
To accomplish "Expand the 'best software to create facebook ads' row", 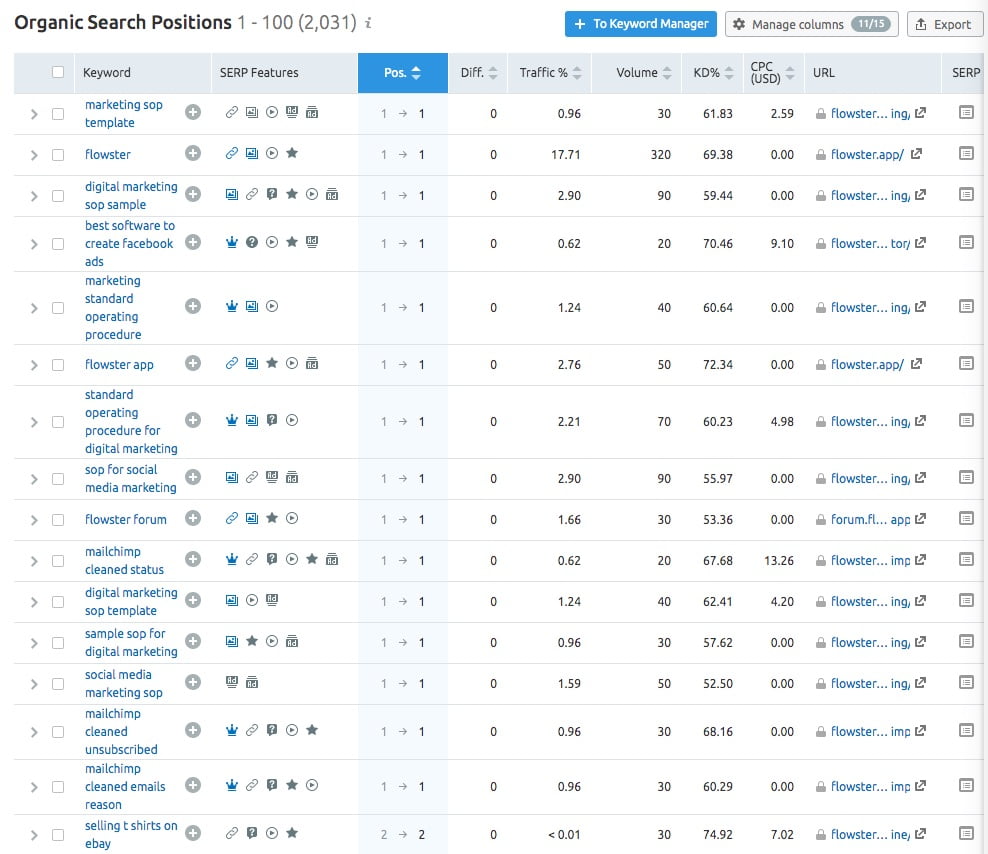I will click(x=34, y=244).
